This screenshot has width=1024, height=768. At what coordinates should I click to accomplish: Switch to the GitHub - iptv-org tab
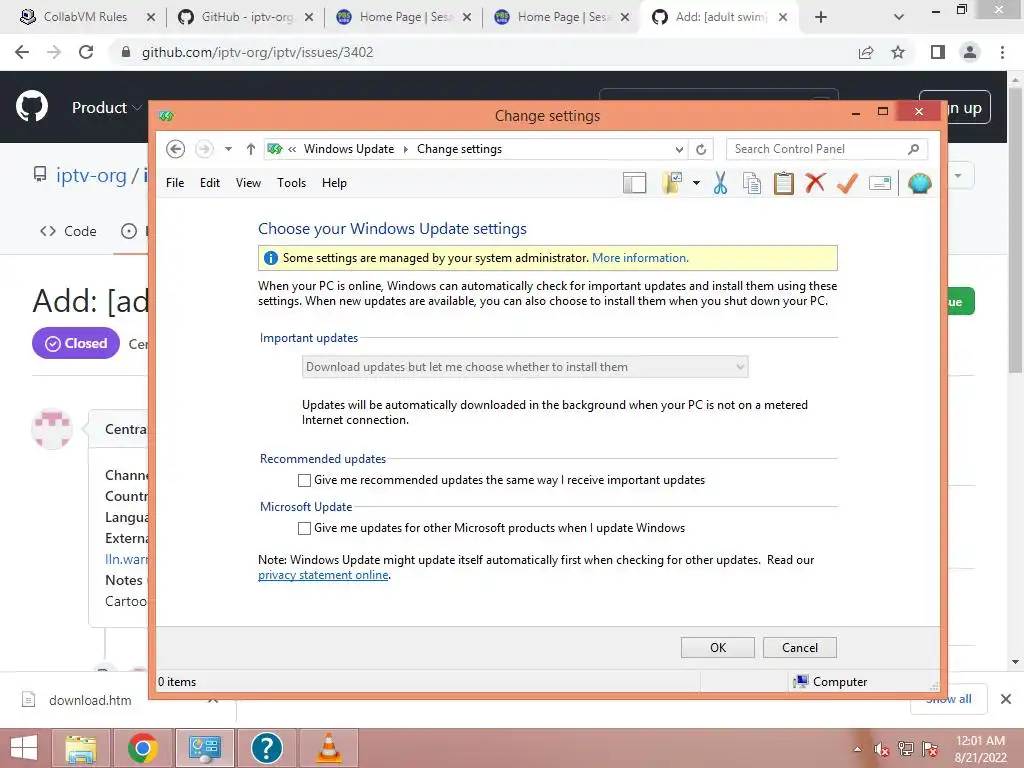(247, 17)
